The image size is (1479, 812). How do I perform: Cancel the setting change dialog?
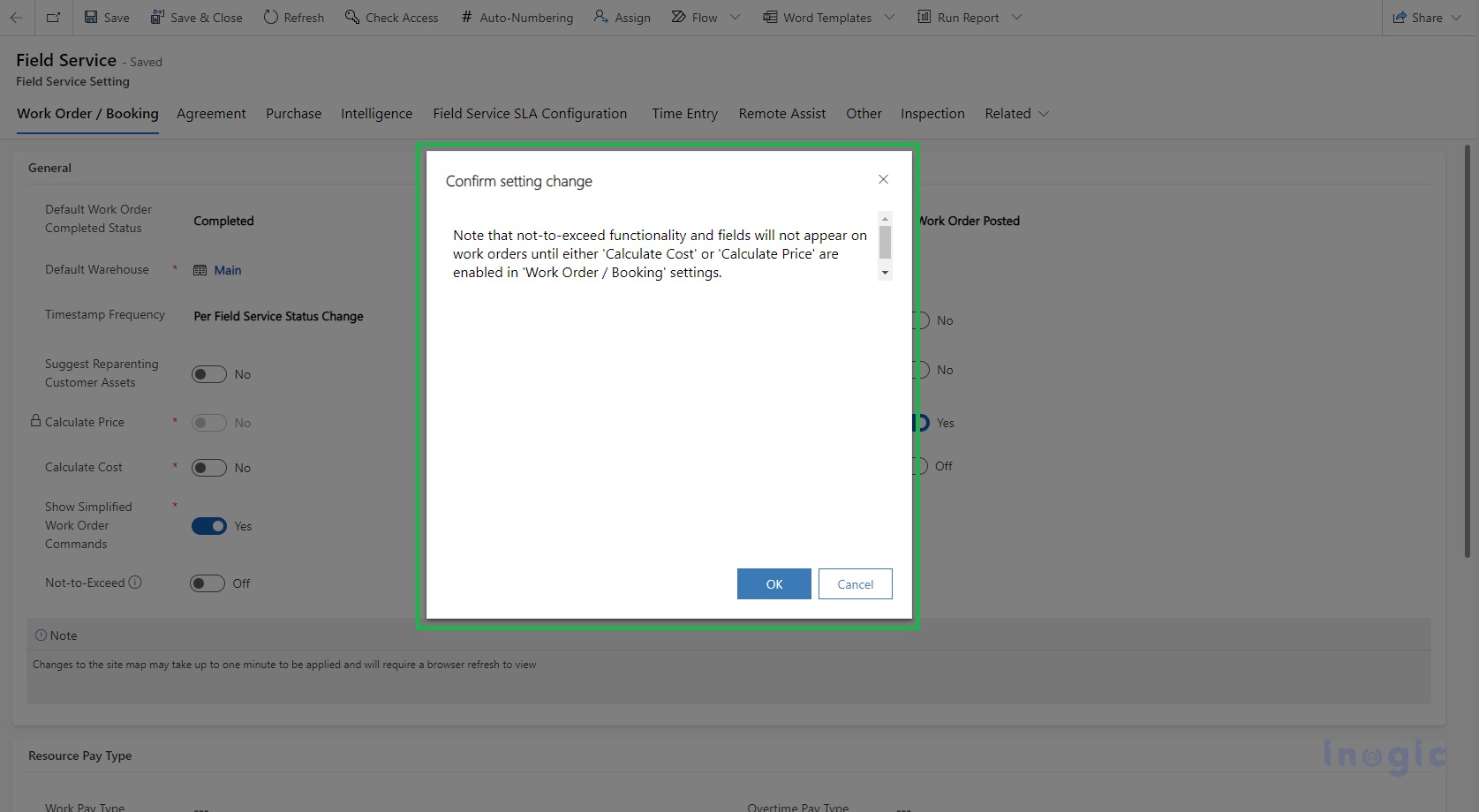[x=854, y=583]
